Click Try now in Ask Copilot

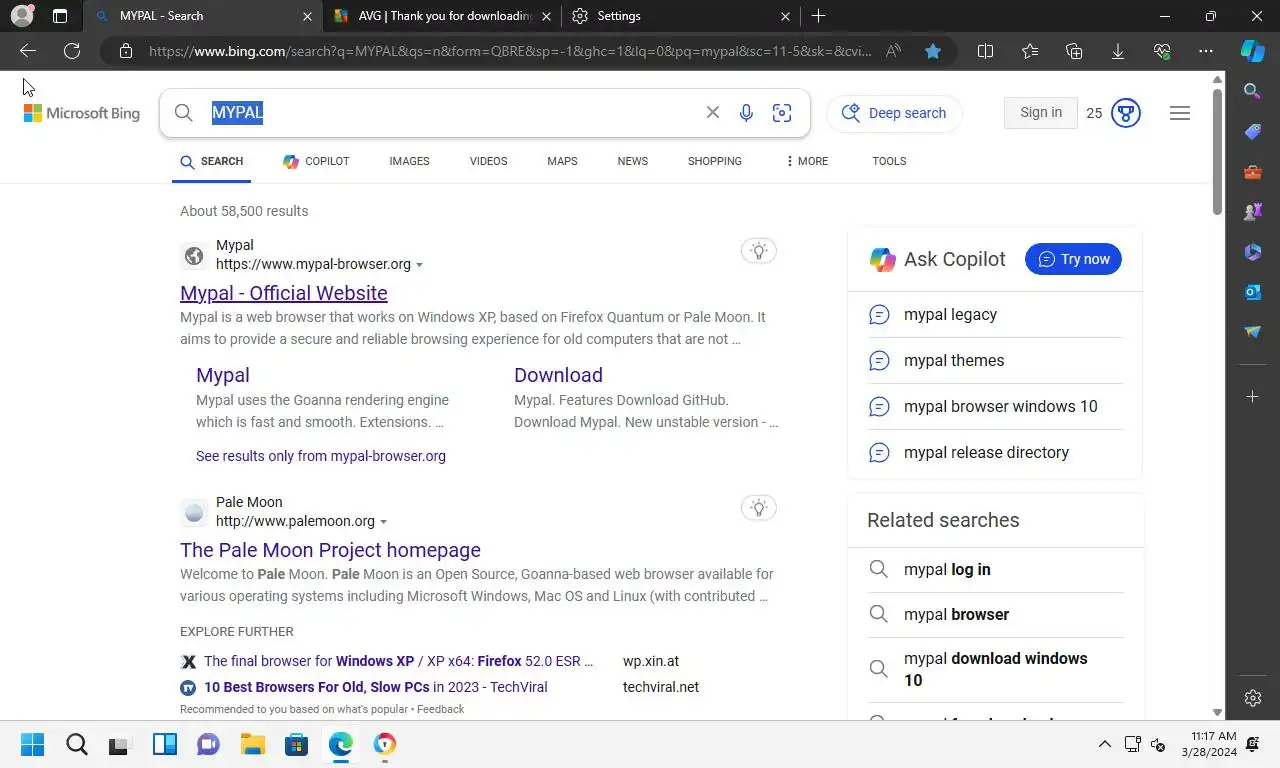tap(1073, 259)
